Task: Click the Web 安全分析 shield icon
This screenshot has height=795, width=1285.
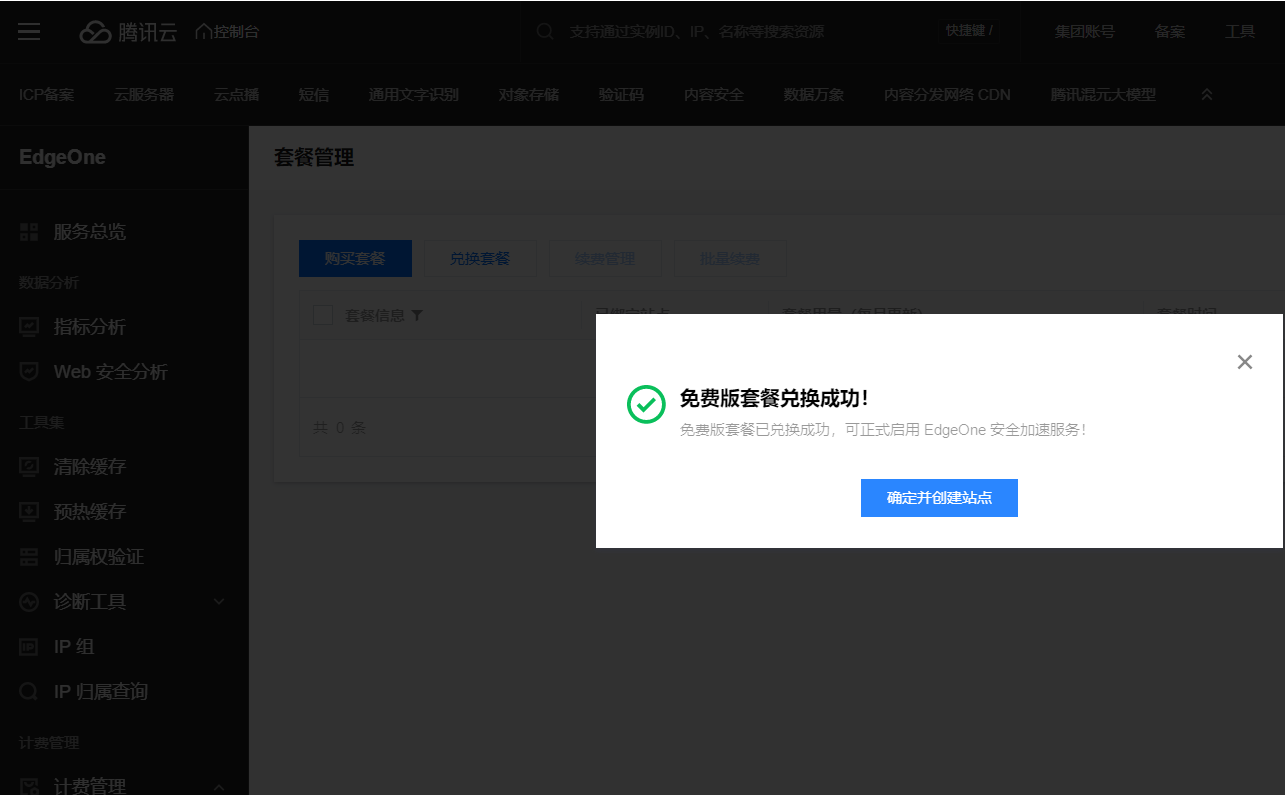Action: [29, 372]
